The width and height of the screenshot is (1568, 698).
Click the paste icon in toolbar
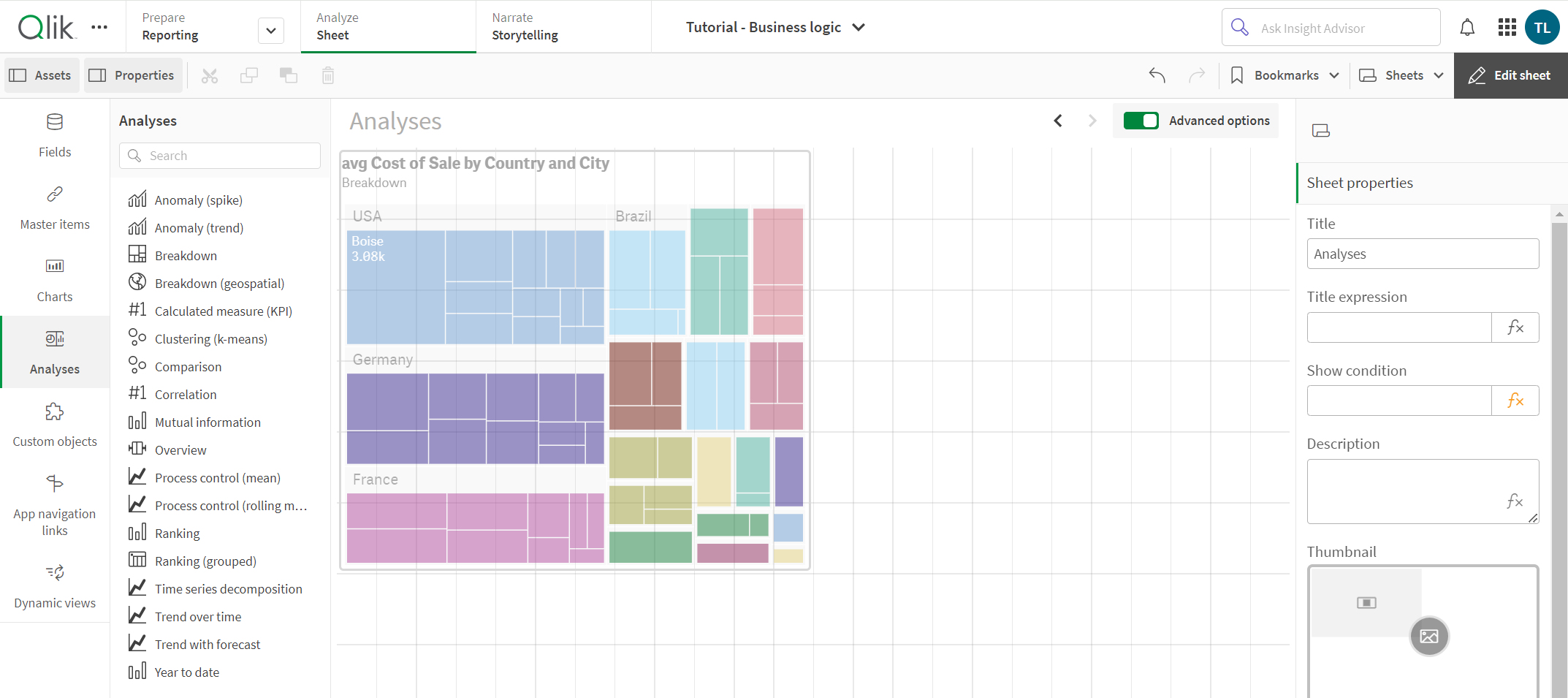[x=289, y=75]
